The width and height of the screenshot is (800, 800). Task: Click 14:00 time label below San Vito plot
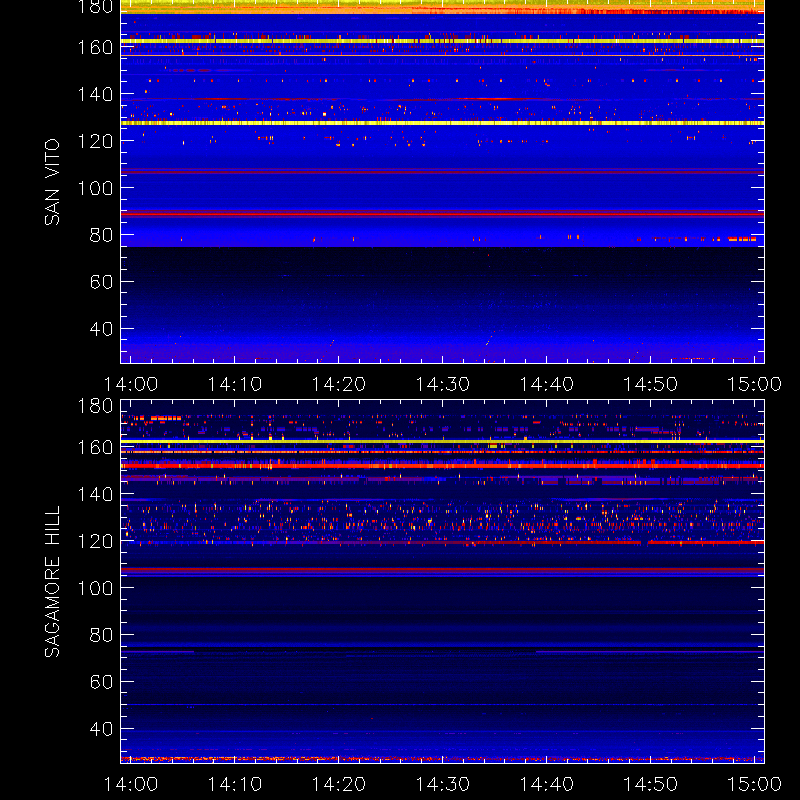click(x=131, y=384)
